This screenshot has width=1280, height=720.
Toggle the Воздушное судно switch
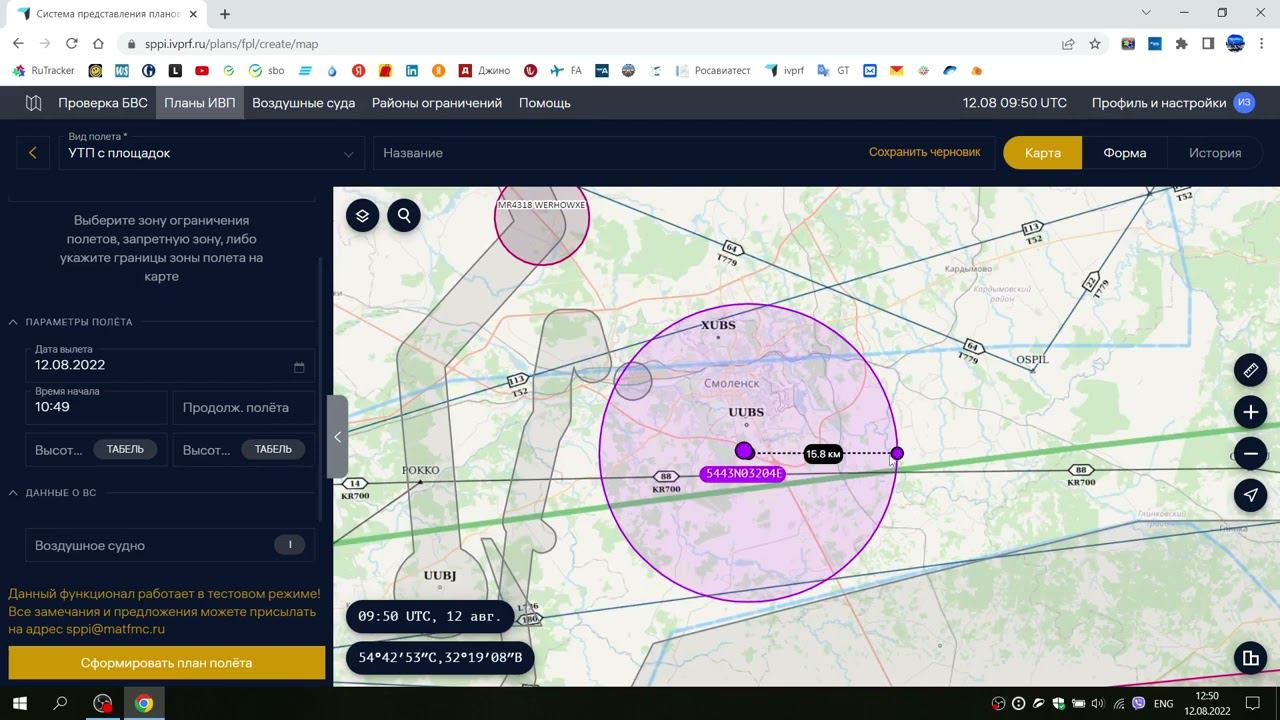click(290, 545)
